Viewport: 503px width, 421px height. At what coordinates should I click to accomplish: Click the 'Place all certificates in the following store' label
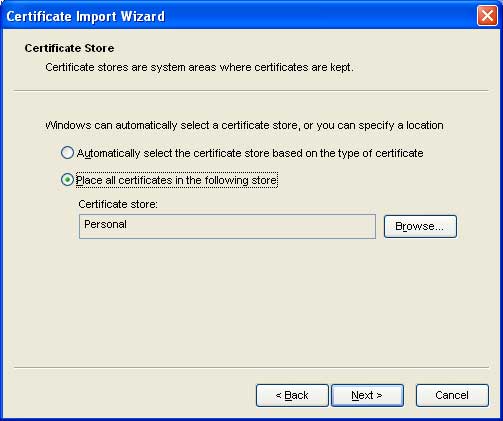pyautogui.click(x=177, y=180)
